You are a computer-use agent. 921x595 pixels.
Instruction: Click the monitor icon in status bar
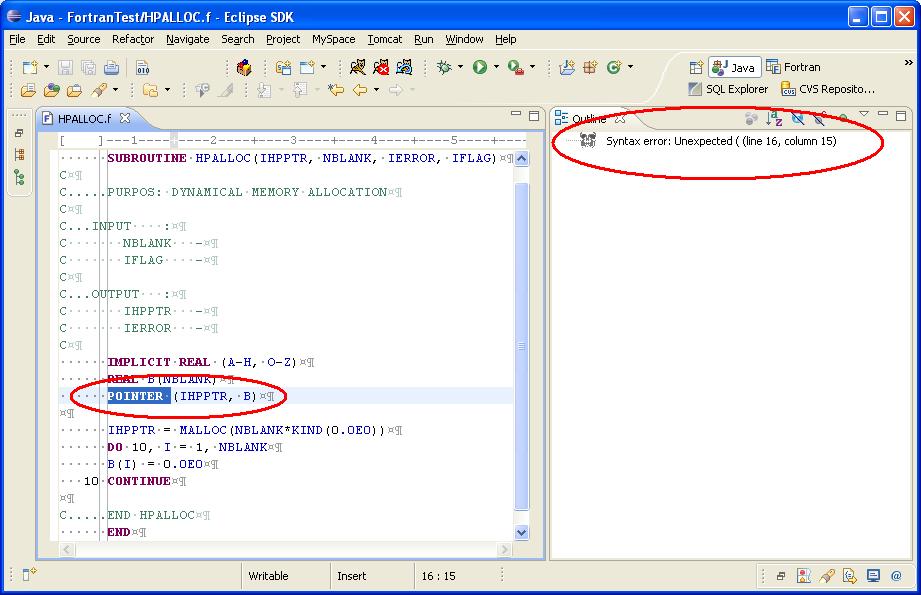pyautogui.click(x=873, y=576)
